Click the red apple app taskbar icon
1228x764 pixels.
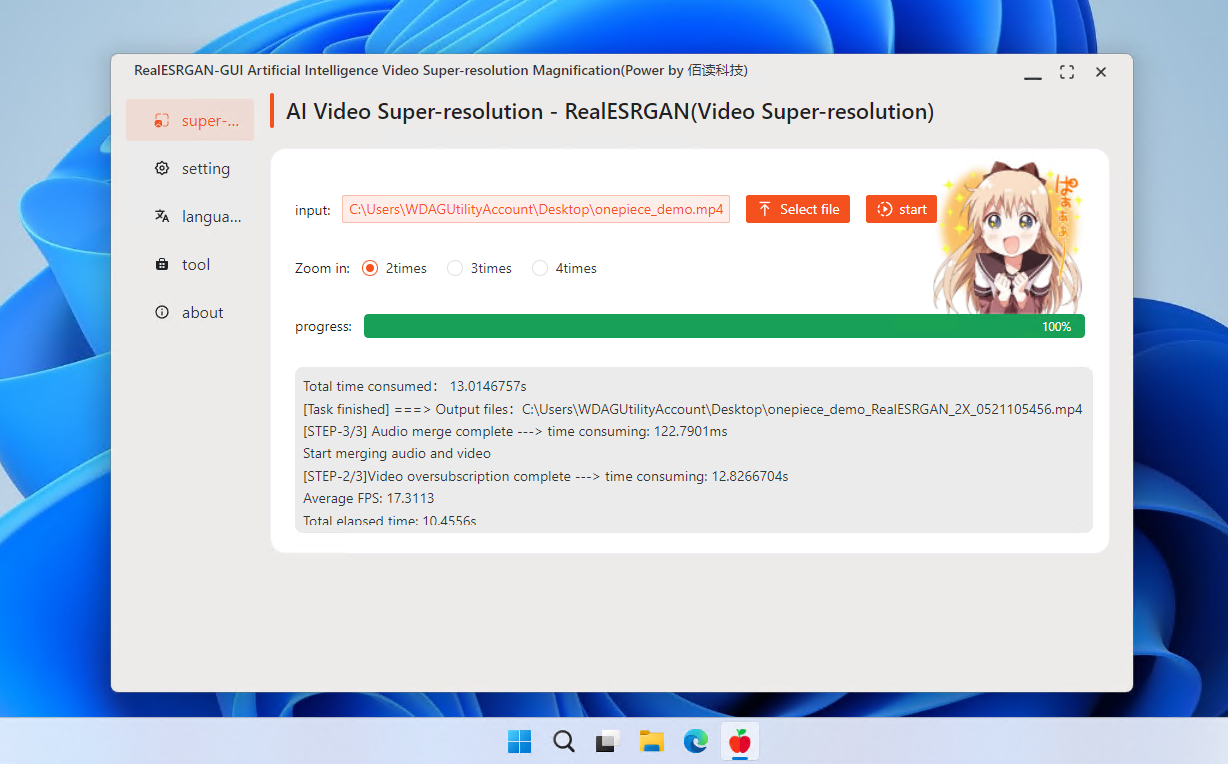(740, 741)
